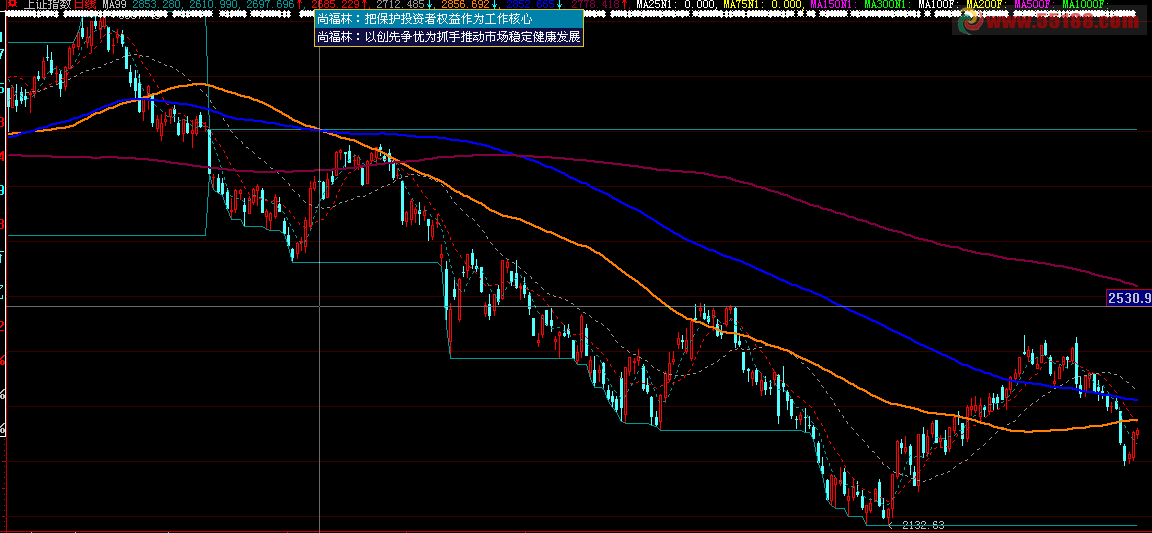Click the 2697.696 moving average value
Screen dimensions: 1152x533
pyautogui.click(x=270, y=4)
